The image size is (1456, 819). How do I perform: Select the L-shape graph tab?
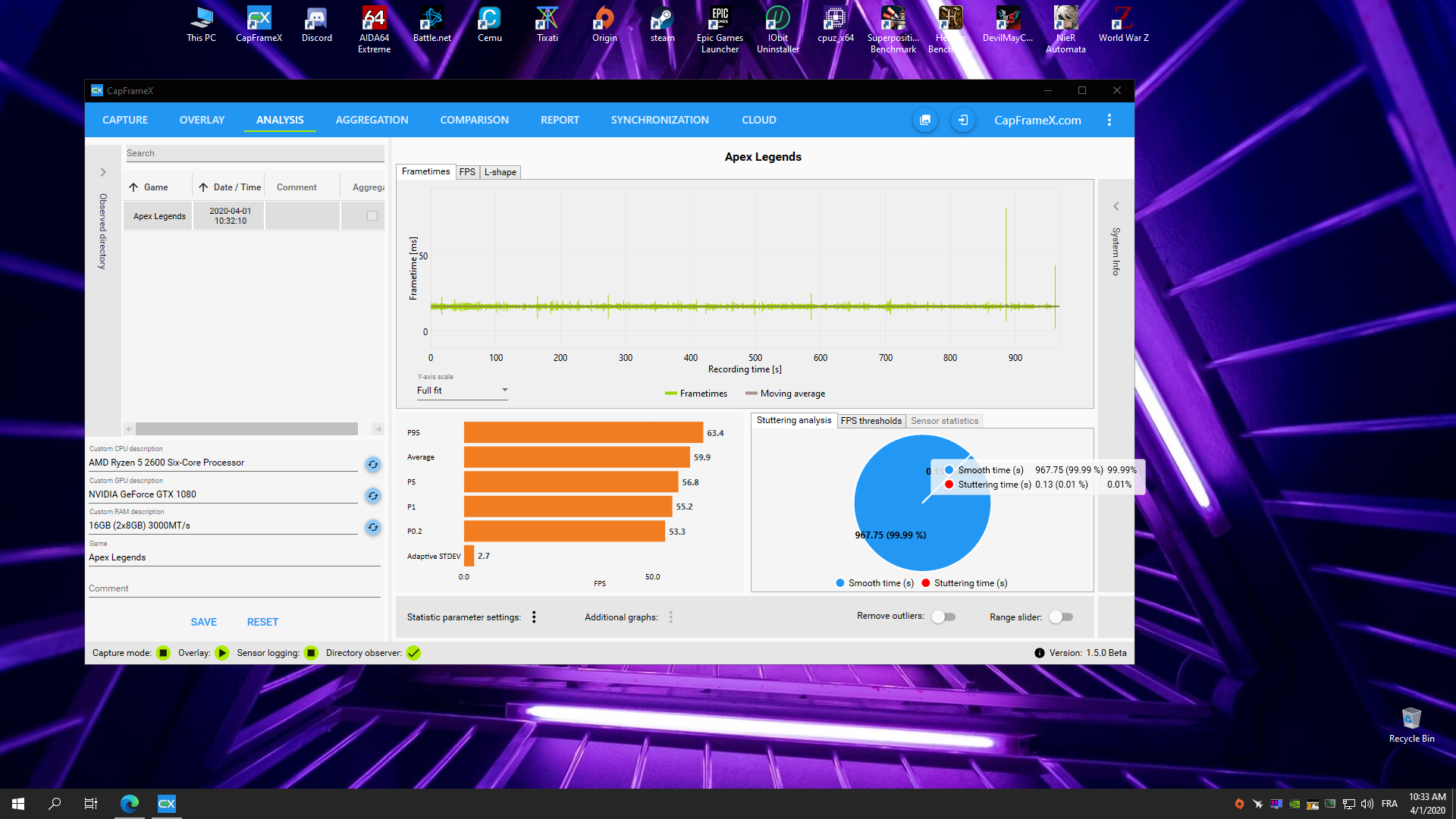(500, 172)
